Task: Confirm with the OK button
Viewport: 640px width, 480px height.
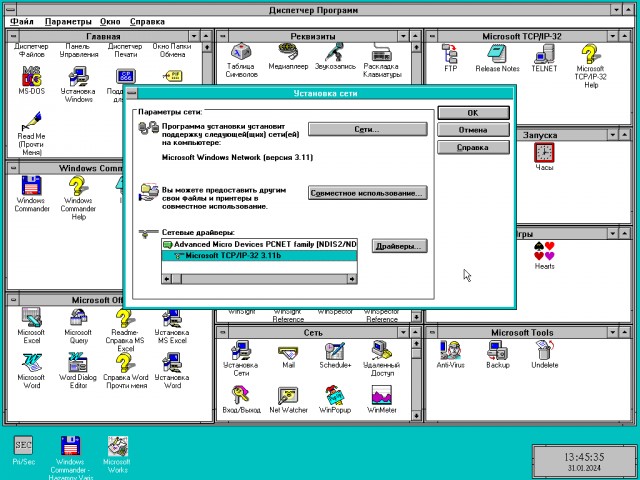Action: 473,113
